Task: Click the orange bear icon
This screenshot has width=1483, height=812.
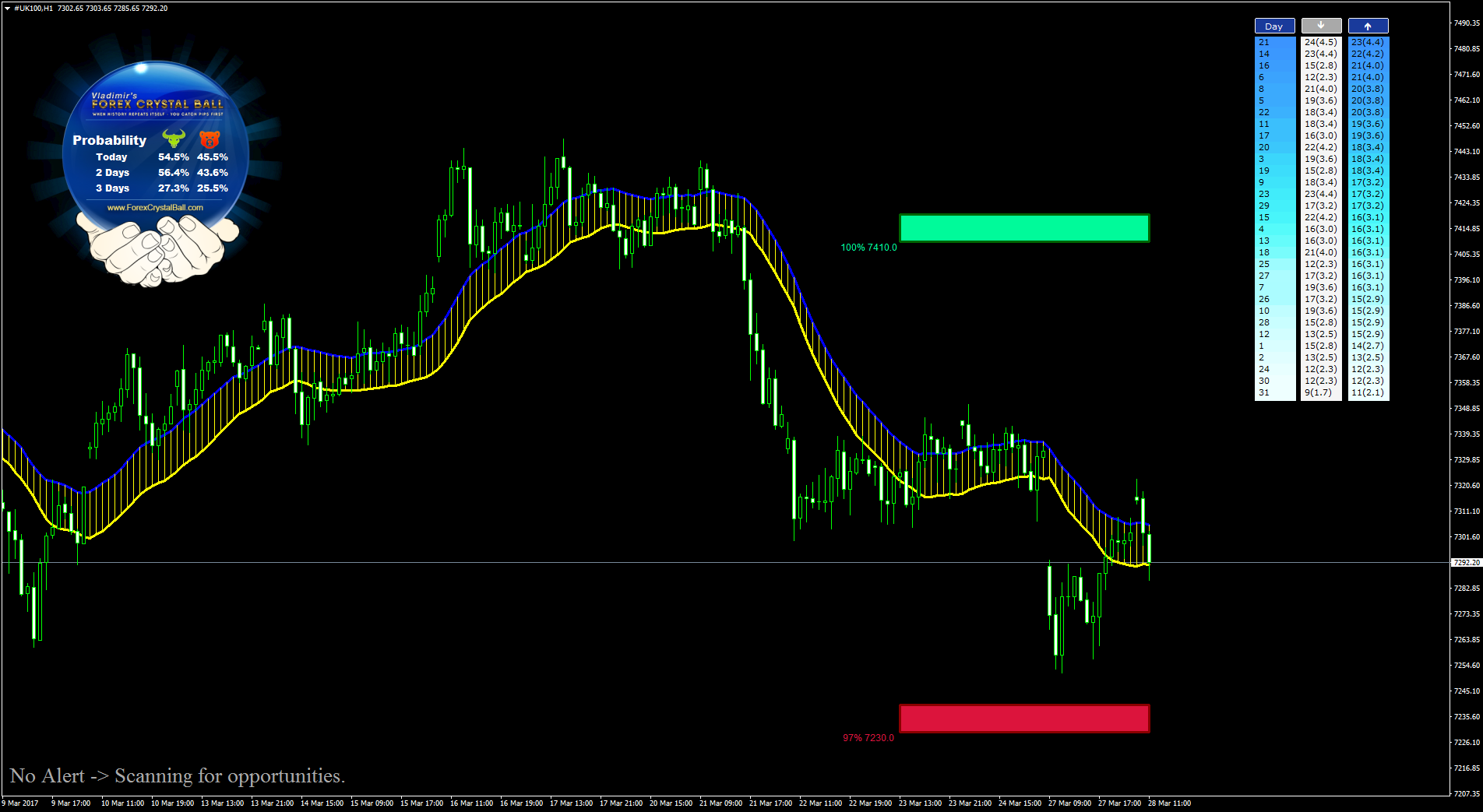Action: [210, 139]
